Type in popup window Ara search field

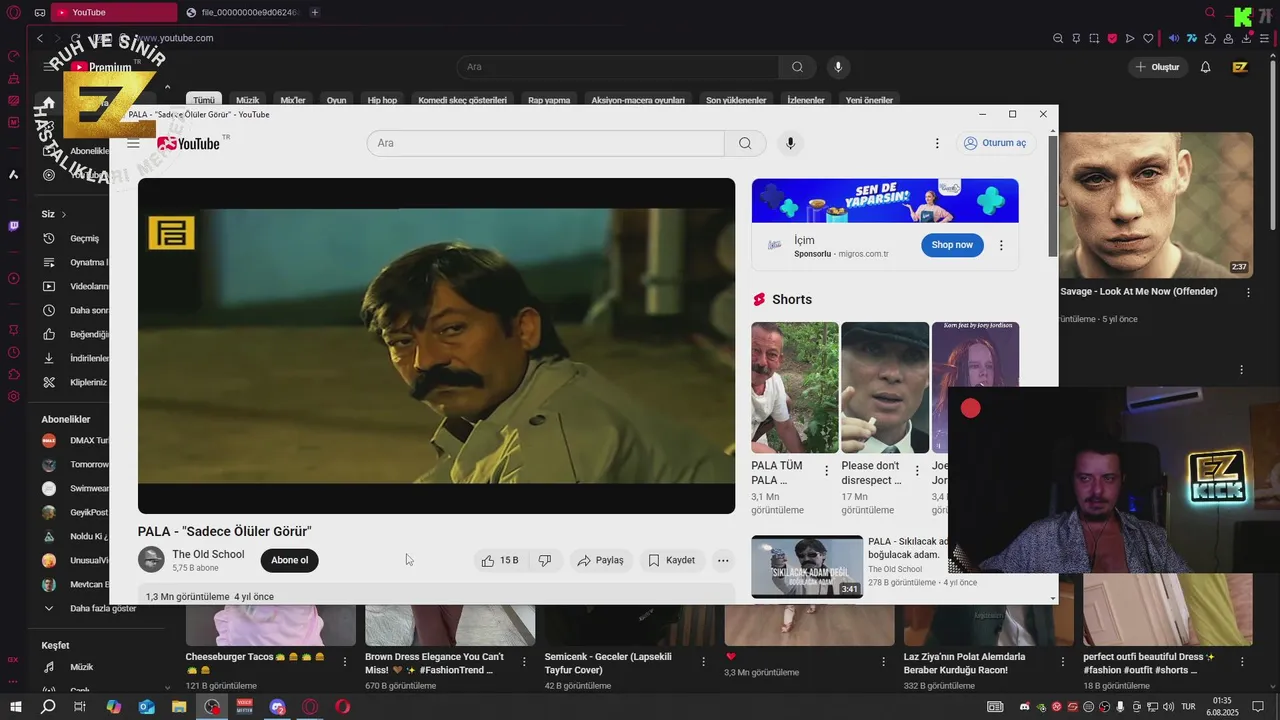tap(546, 143)
